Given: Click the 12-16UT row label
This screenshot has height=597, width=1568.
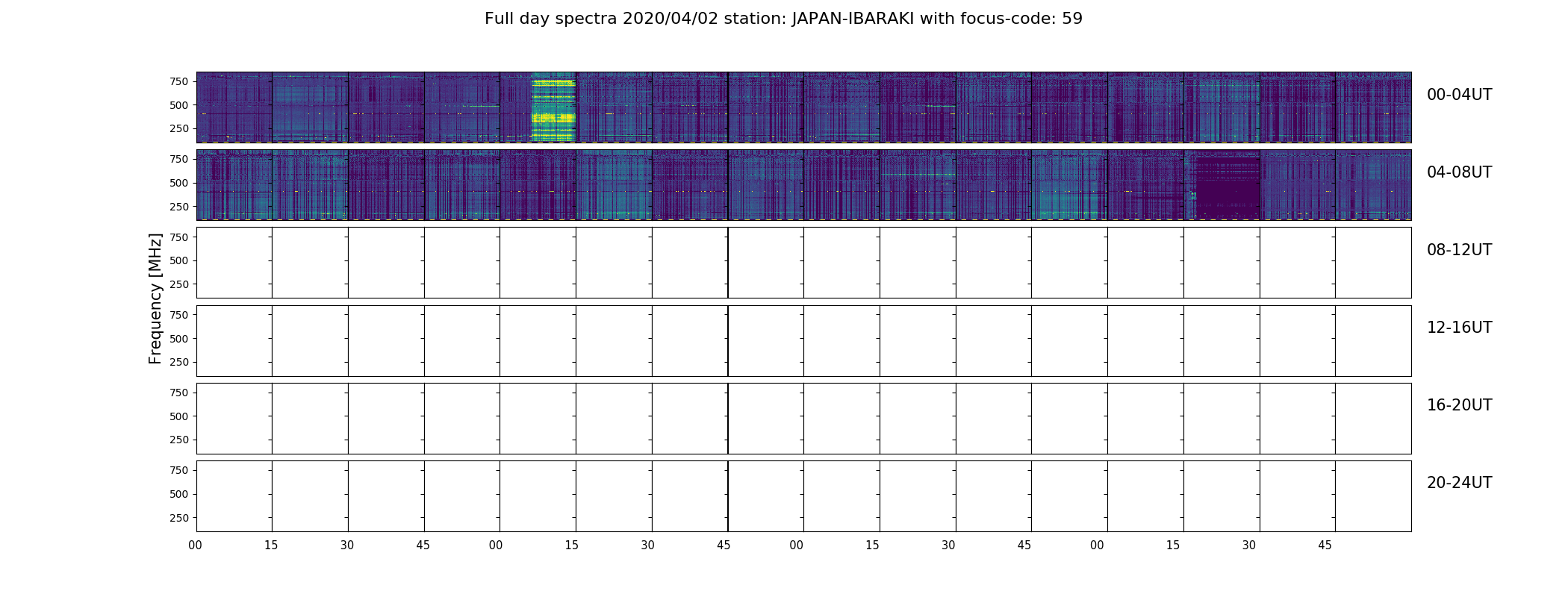Looking at the screenshot, I should (1459, 328).
